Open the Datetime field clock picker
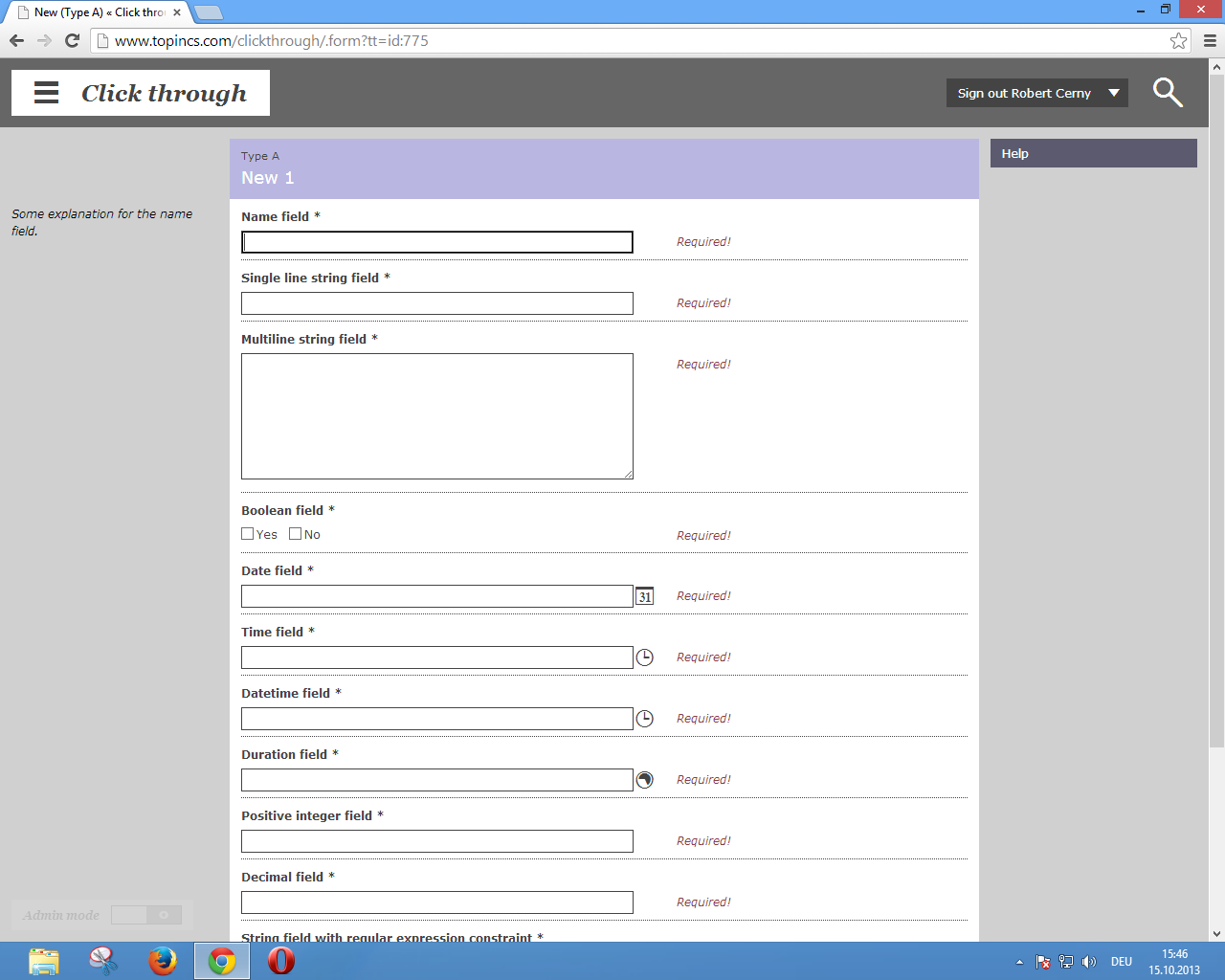 pos(645,719)
